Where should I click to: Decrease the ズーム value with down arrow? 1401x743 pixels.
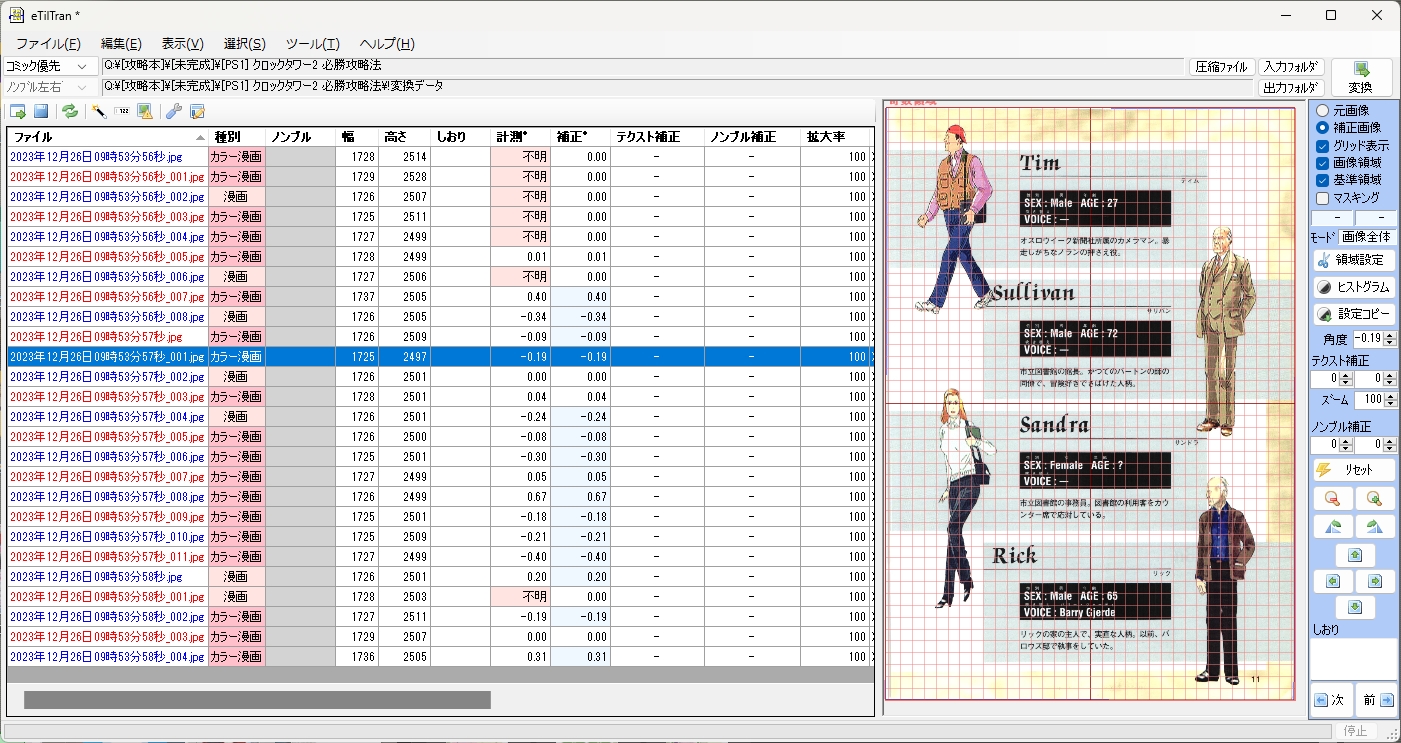coord(1391,404)
